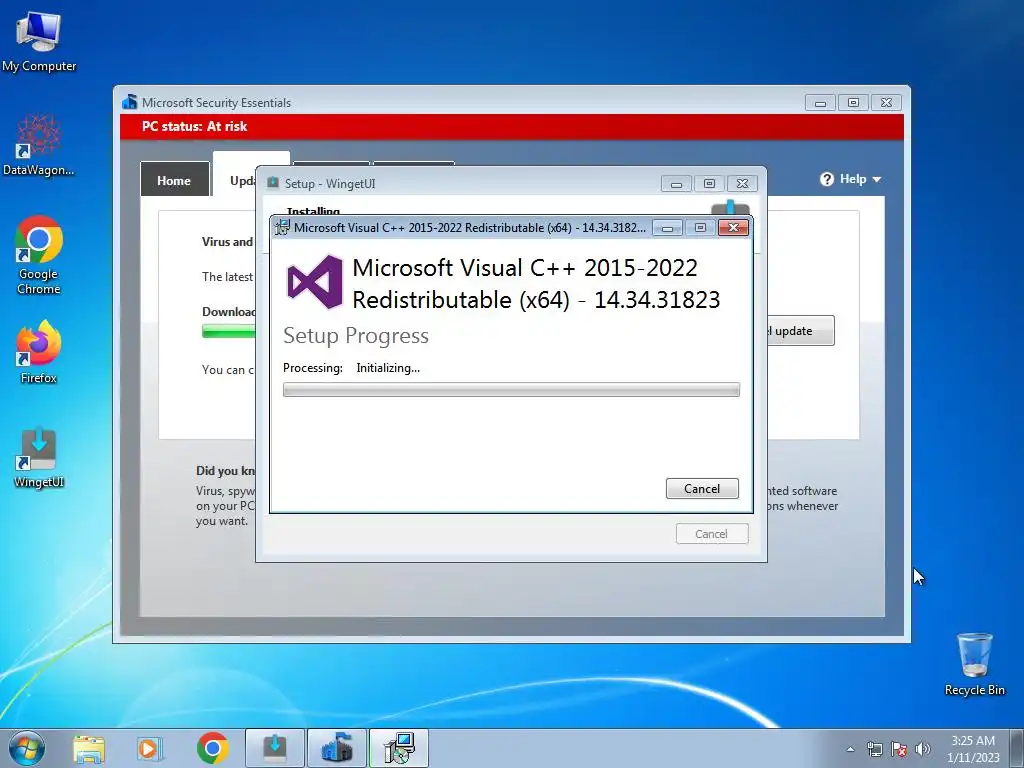Minimize the Setup - WingetUI window
The height and width of the screenshot is (768, 1024).
(677, 184)
